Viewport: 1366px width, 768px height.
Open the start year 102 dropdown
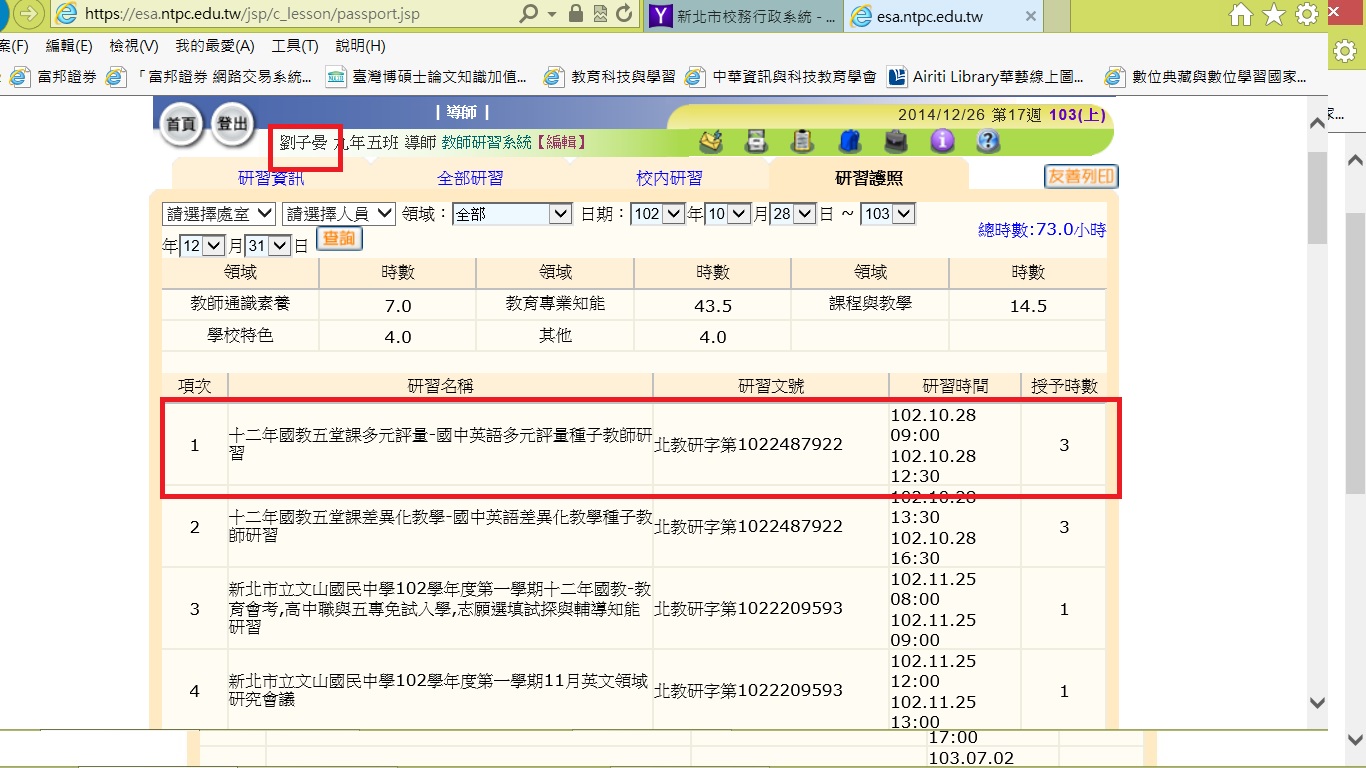657,214
